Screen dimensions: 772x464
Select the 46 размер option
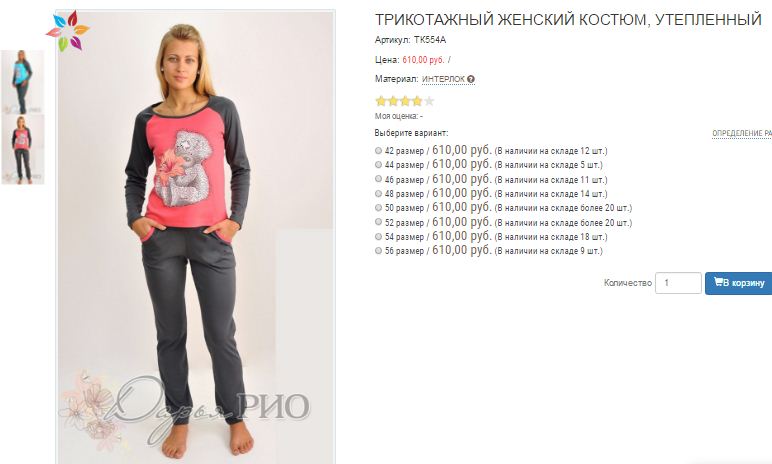point(378,179)
